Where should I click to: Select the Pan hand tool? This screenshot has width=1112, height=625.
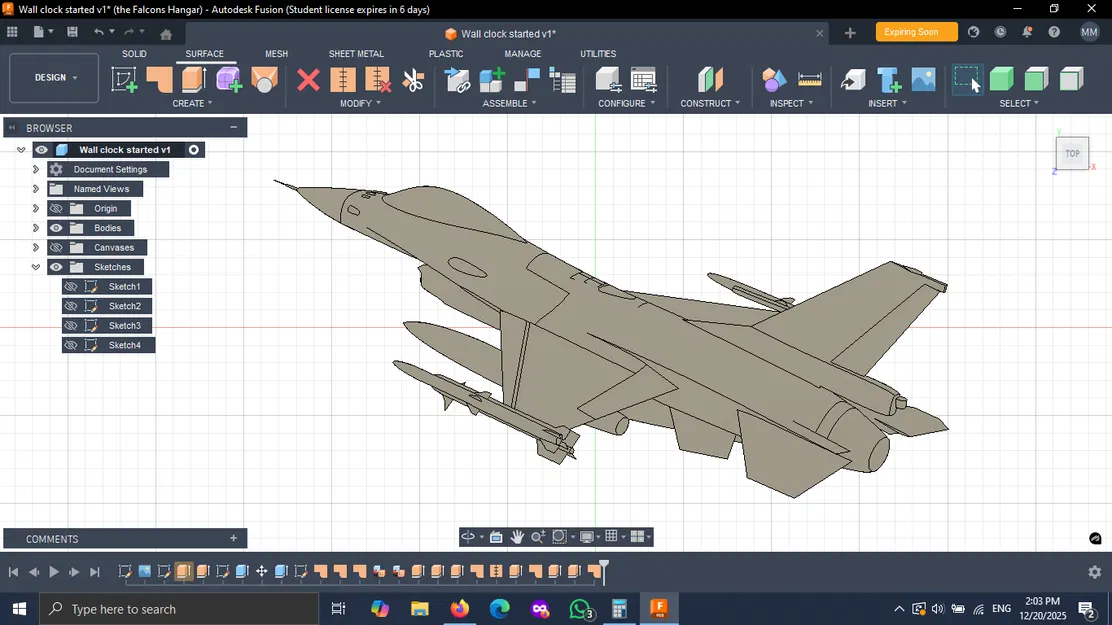point(517,537)
